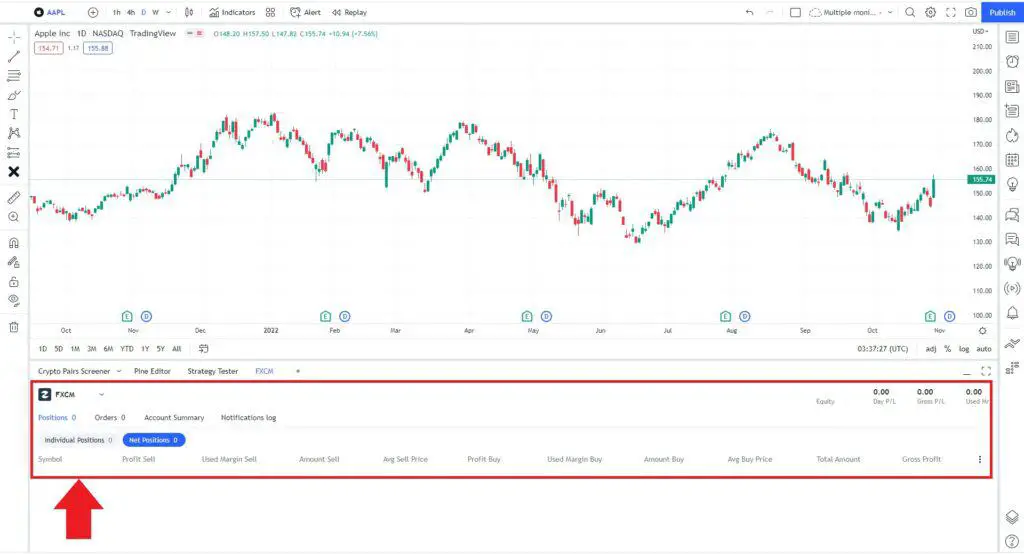Toggle log scale
Screen dimensions: 1024x555
[964, 349]
